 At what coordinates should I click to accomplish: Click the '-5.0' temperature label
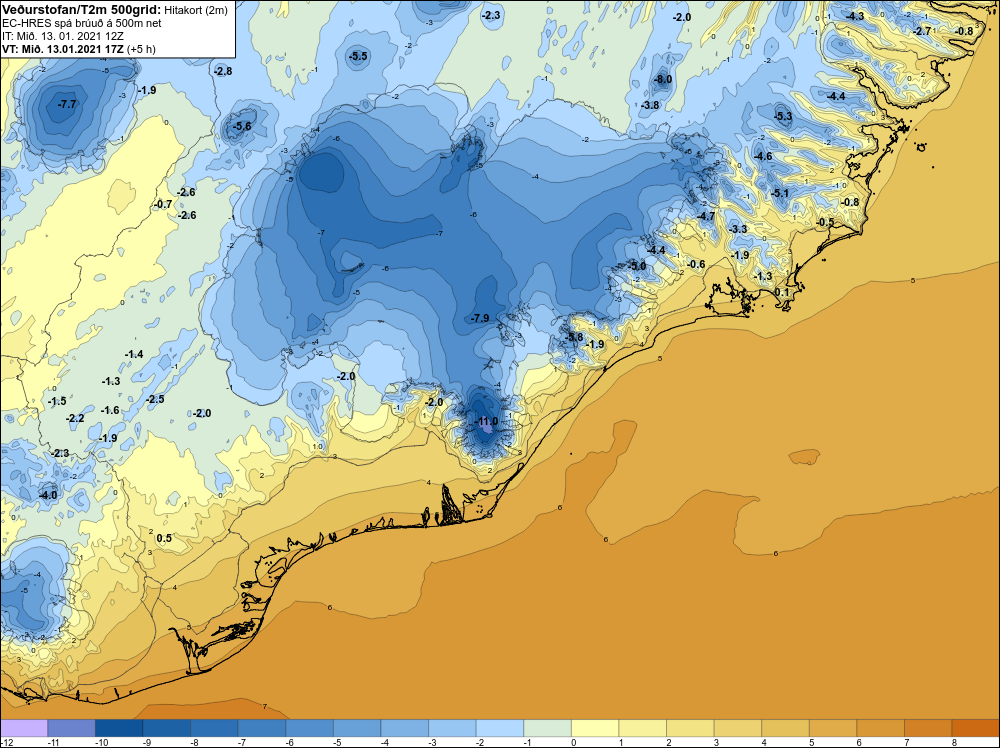pyautogui.click(x=637, y=266)
